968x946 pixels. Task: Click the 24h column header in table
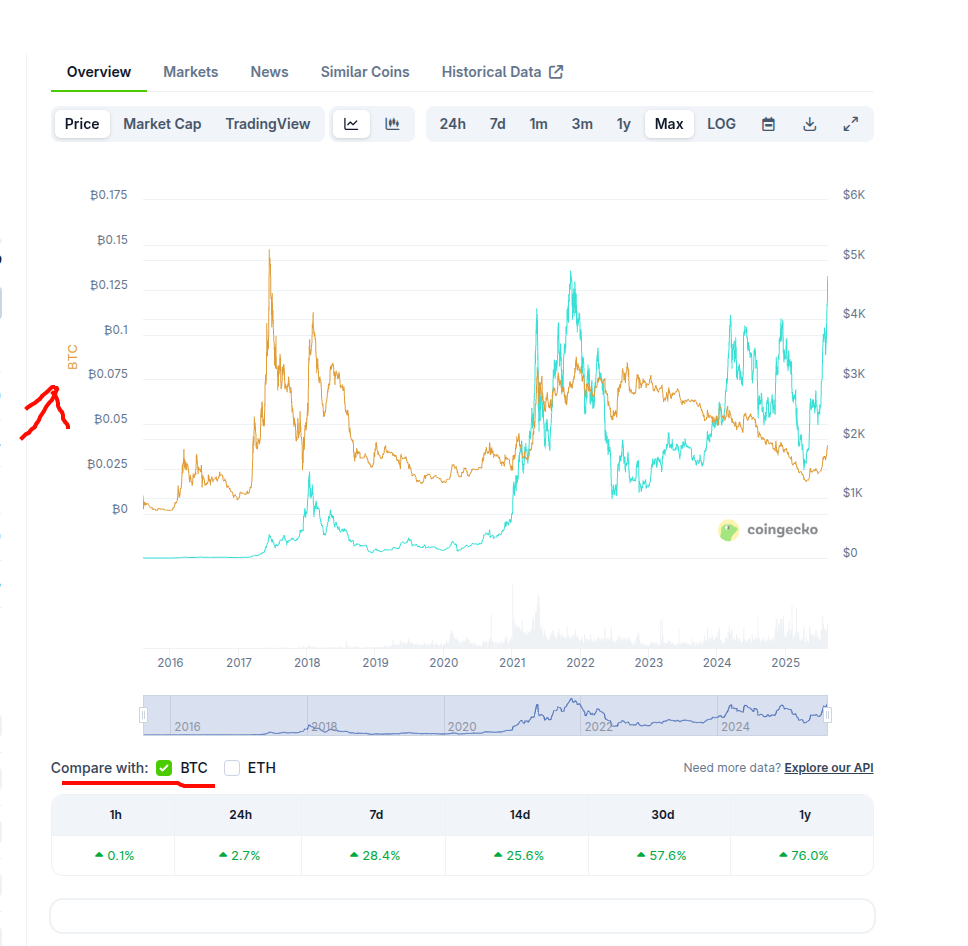tap(240, 815)
